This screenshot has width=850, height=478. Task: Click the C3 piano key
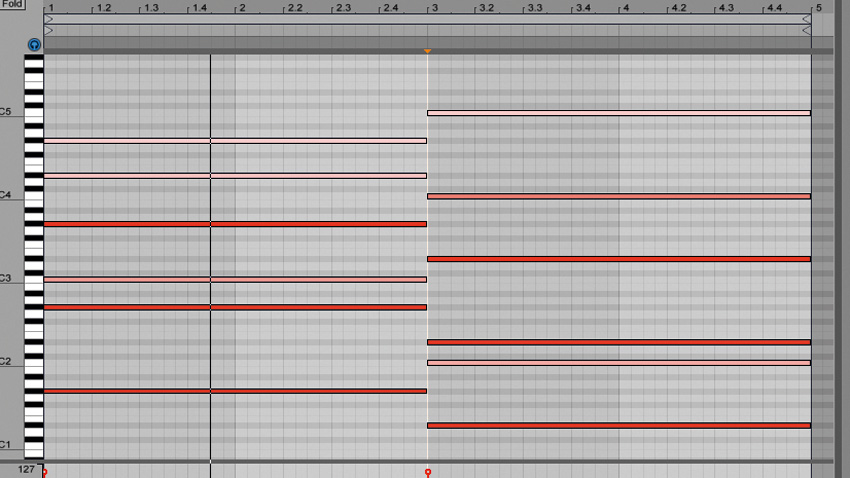pyautogui.click(x=34, y=280)
